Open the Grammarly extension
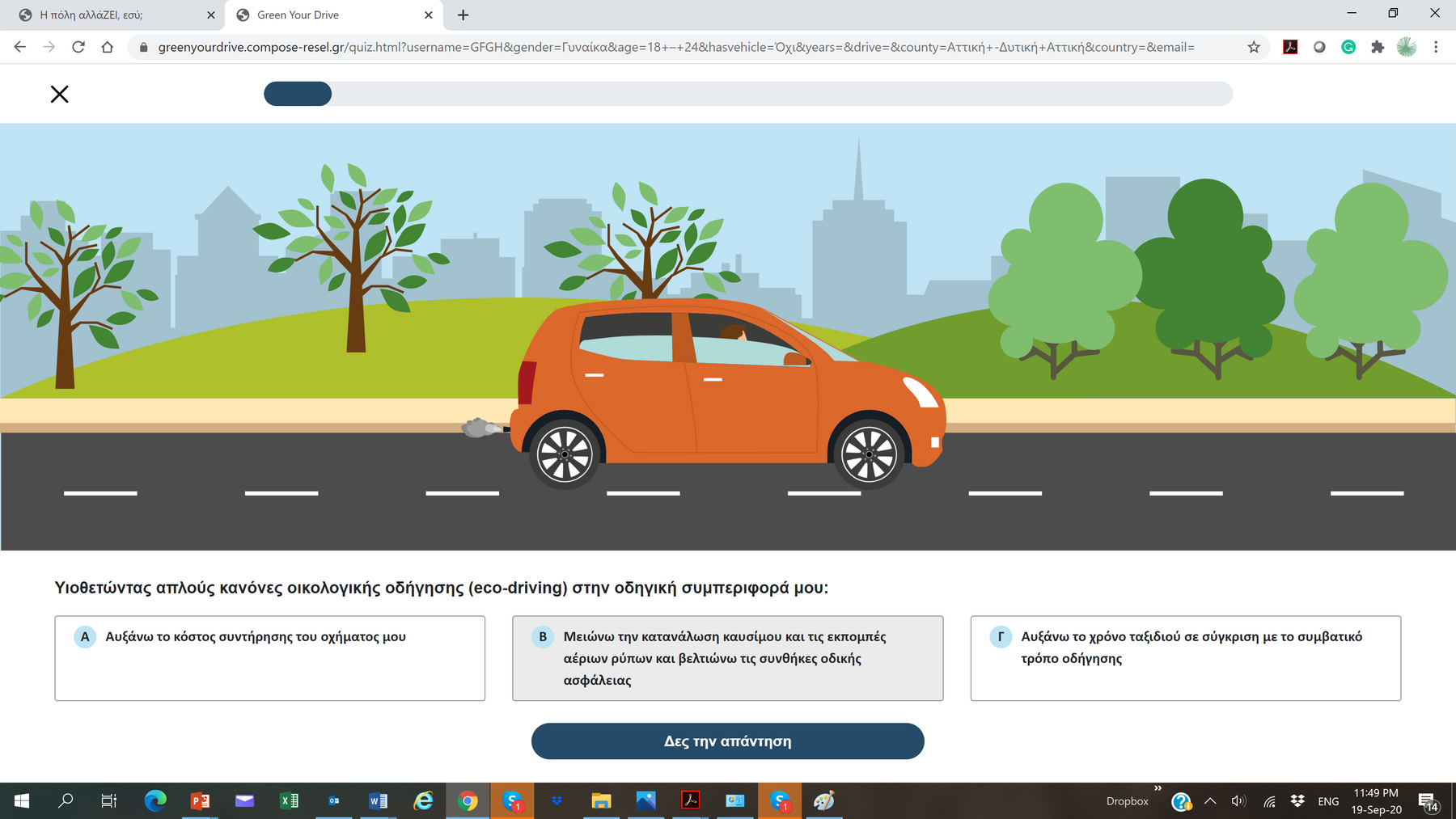The image size is (1456, 819). [1348, 47]
